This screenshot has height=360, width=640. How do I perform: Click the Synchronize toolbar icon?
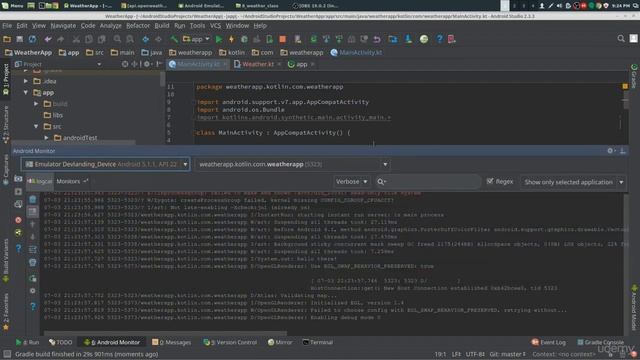coord(32,39)
